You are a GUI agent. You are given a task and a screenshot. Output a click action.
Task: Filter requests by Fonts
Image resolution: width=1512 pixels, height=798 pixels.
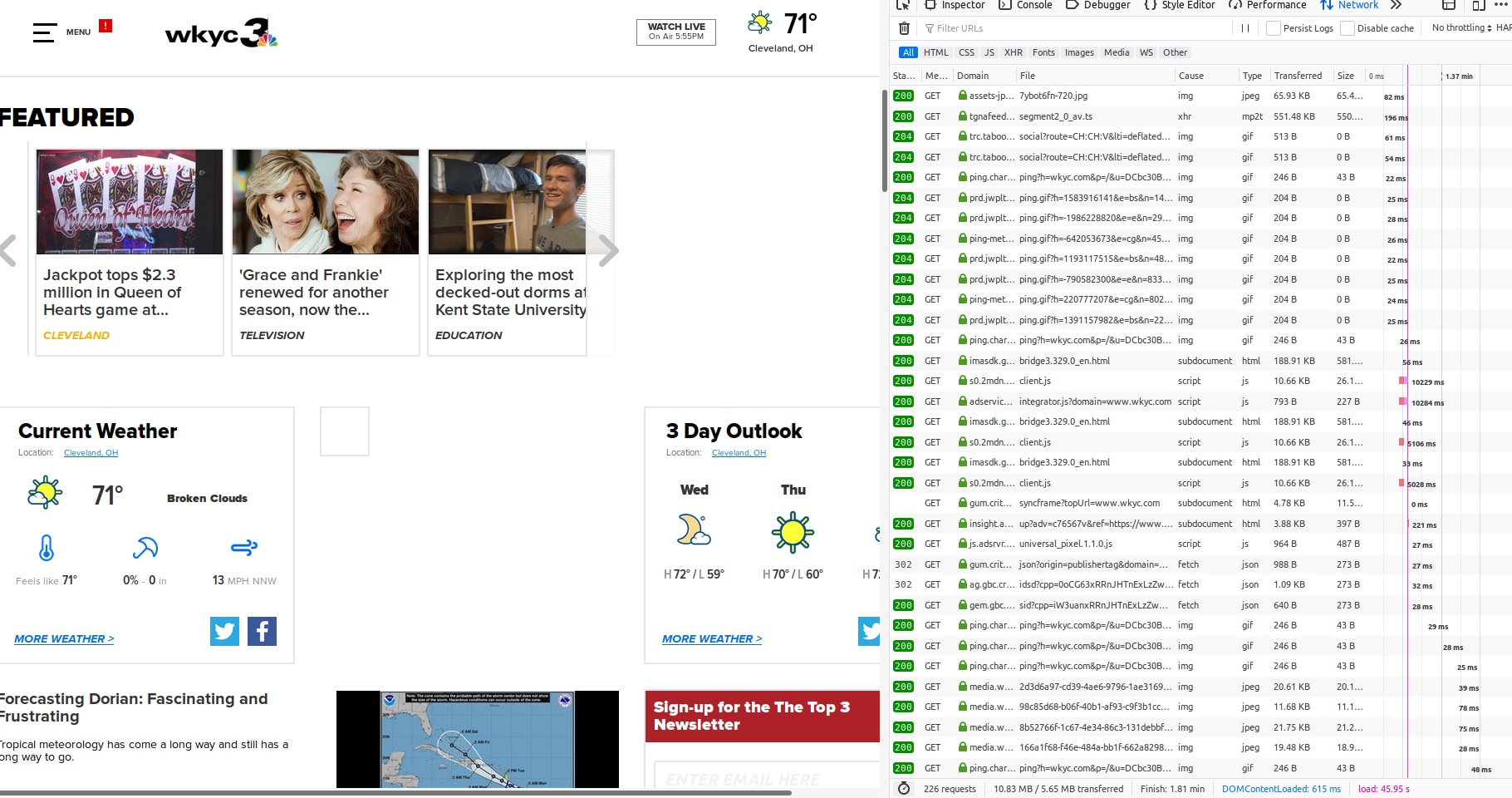tap(1043, 52)
